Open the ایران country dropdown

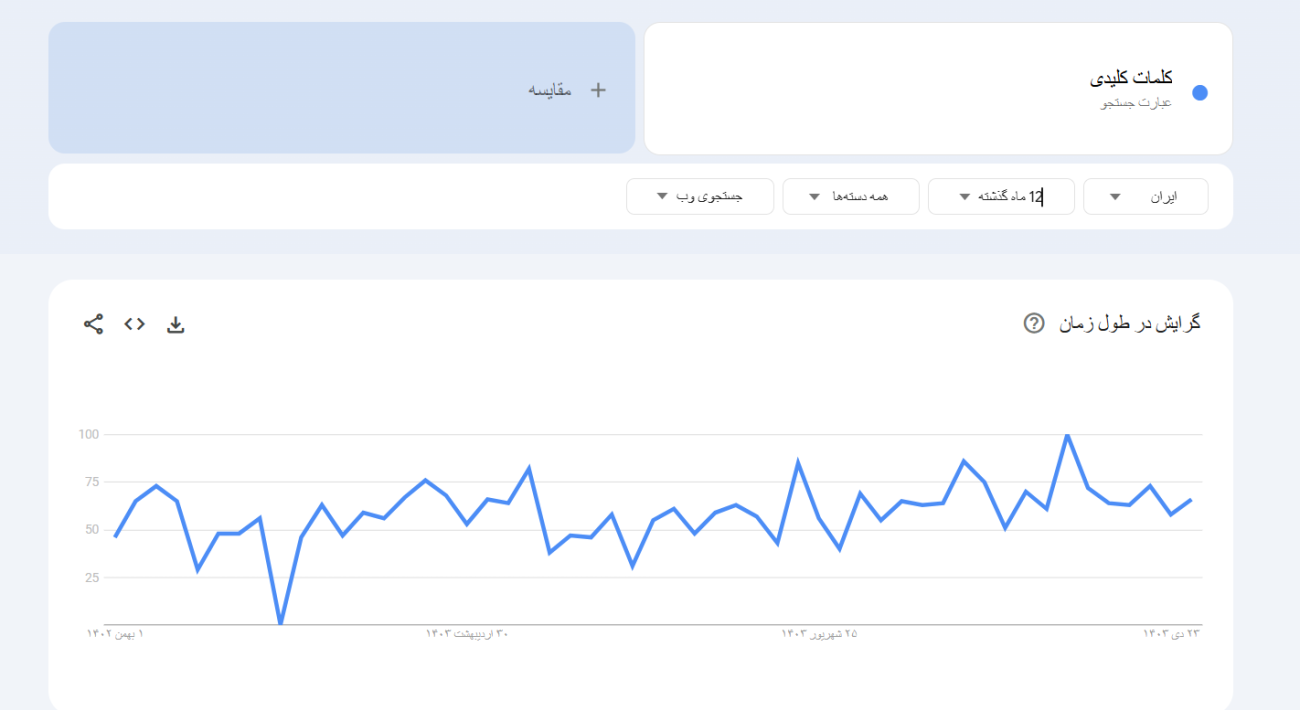click(1146, 196)
